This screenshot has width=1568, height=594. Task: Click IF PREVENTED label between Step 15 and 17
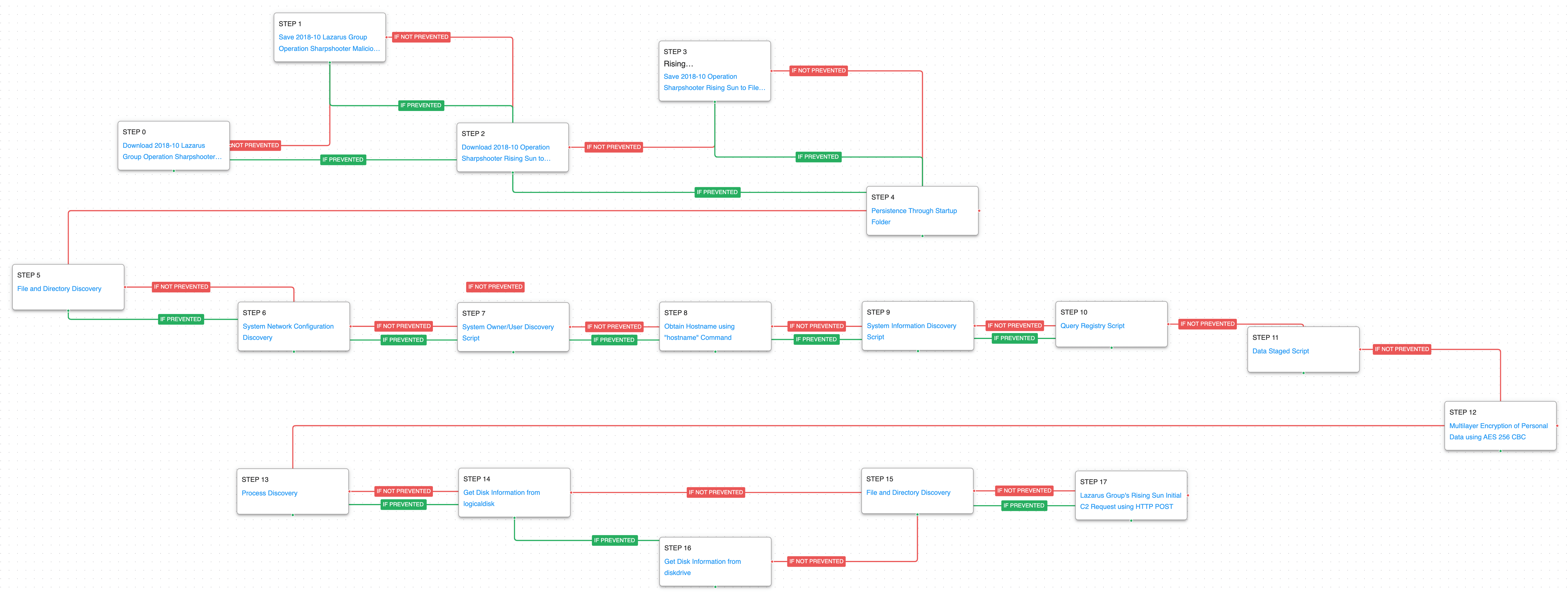1023,506
